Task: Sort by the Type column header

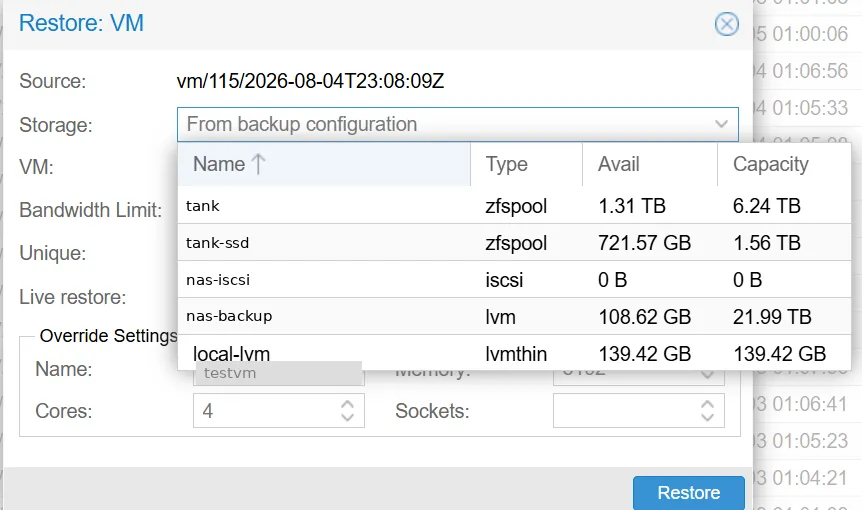Action: click(x=526, y=164)
